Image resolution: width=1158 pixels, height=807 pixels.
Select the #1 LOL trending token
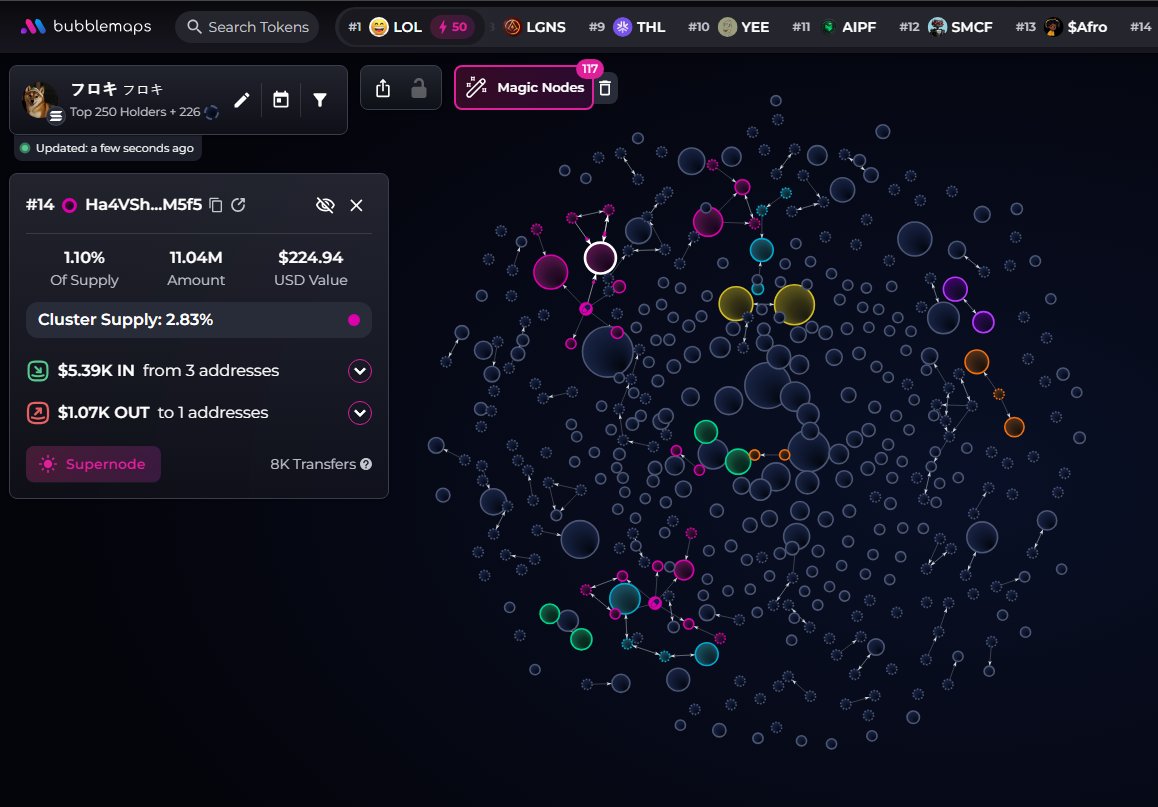click(395, 27)
